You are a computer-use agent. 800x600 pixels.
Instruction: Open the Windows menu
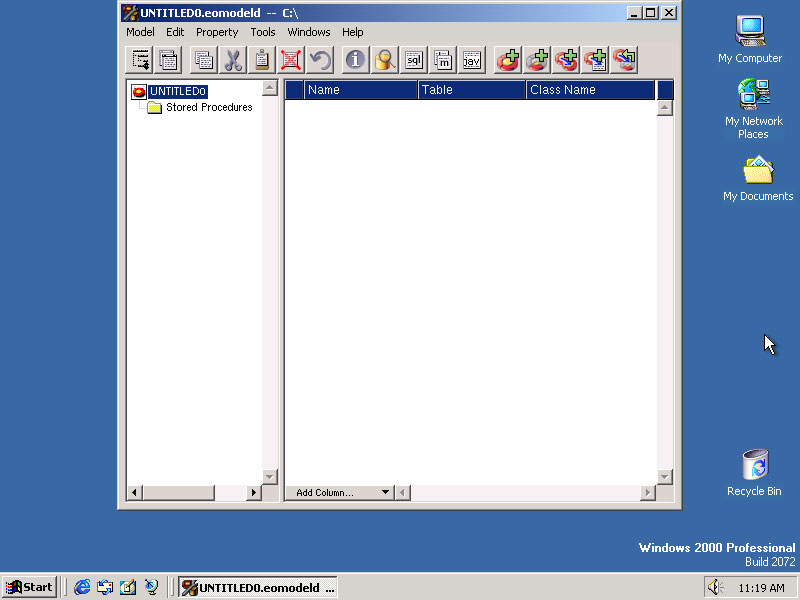tap(309, 32)
